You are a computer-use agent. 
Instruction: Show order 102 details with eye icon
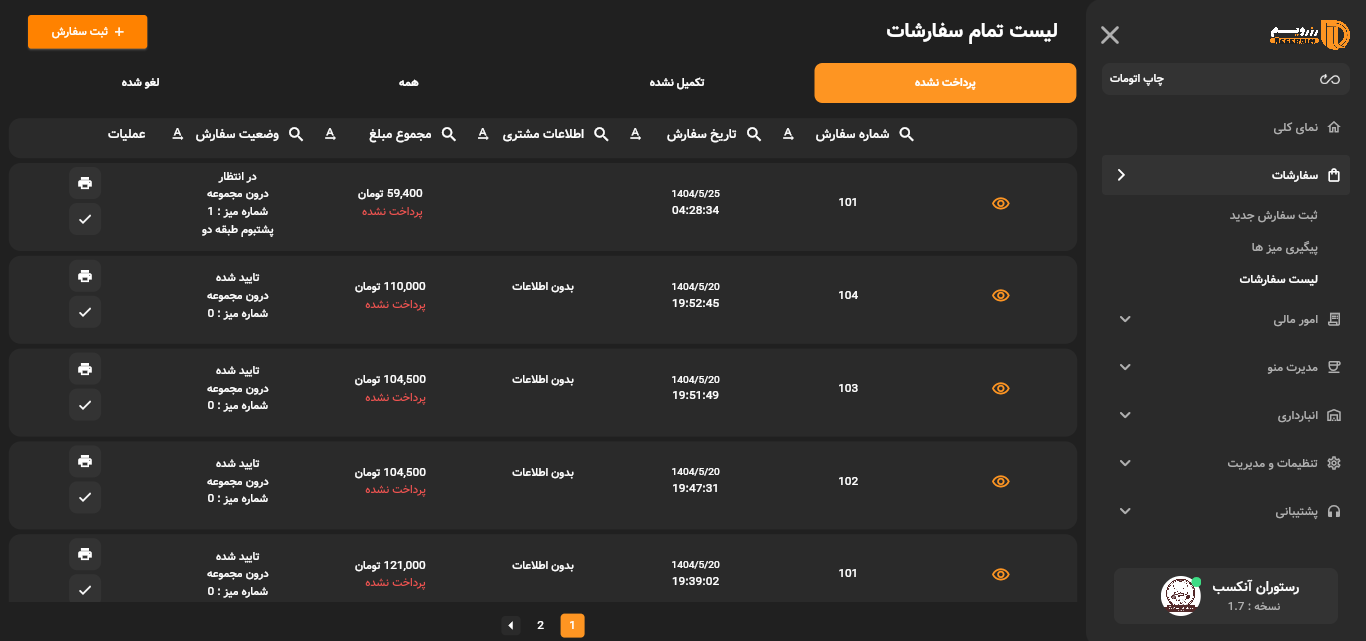tap(1000, 482)
